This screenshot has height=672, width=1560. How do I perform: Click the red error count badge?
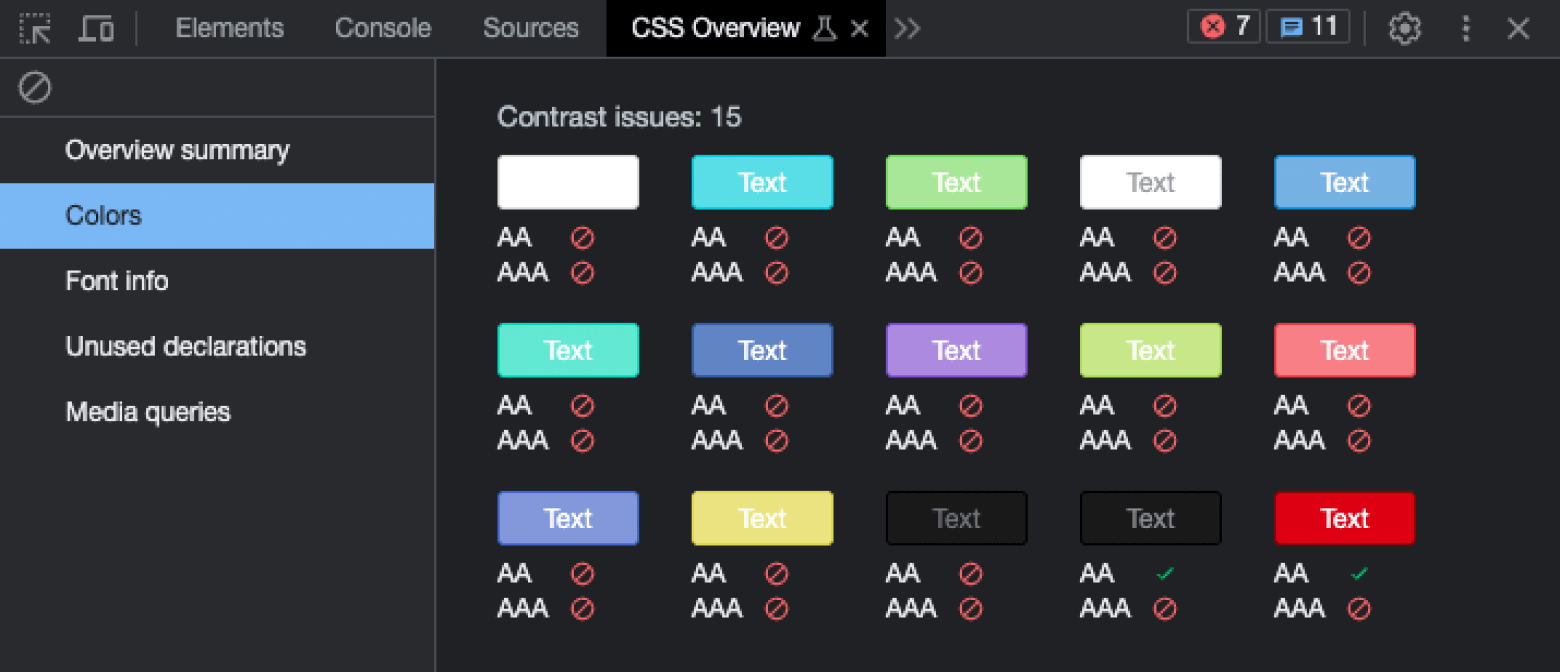(1224, 27)
